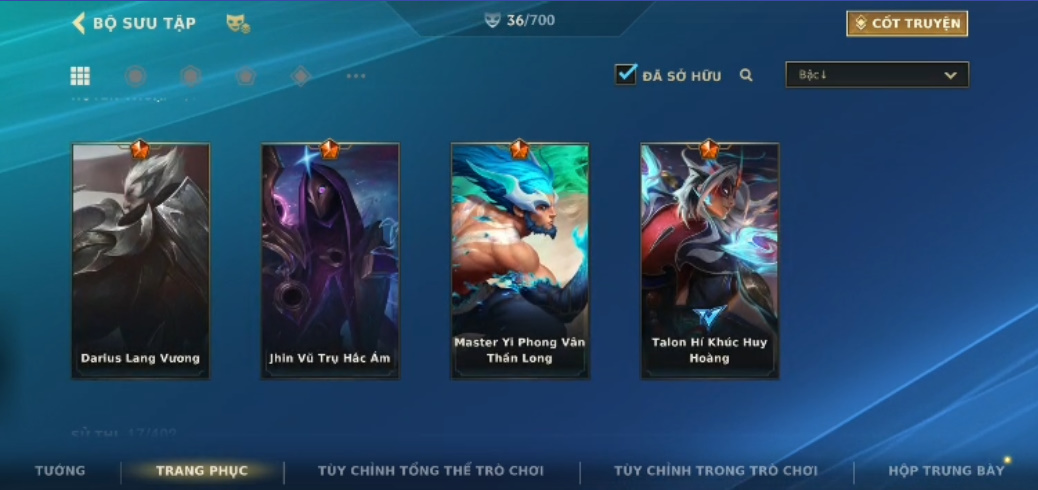Open the theater masks icon next to Bộ Sưu Tập
The height and width of the screenshot is (490, 1038).
pos(238,24)
